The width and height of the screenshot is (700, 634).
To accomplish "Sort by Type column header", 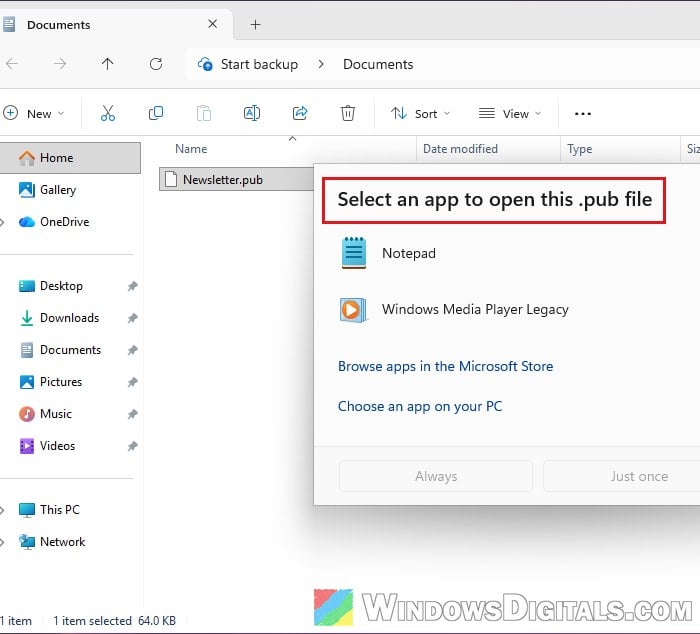I will tap(579, 149).
